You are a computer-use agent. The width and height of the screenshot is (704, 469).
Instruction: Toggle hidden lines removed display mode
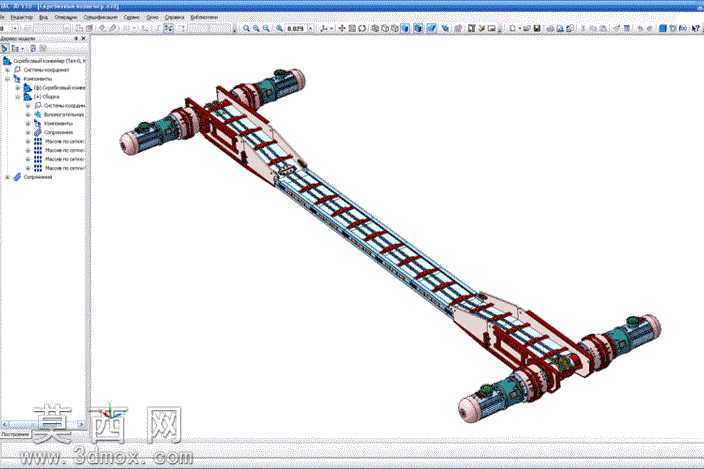385,28
